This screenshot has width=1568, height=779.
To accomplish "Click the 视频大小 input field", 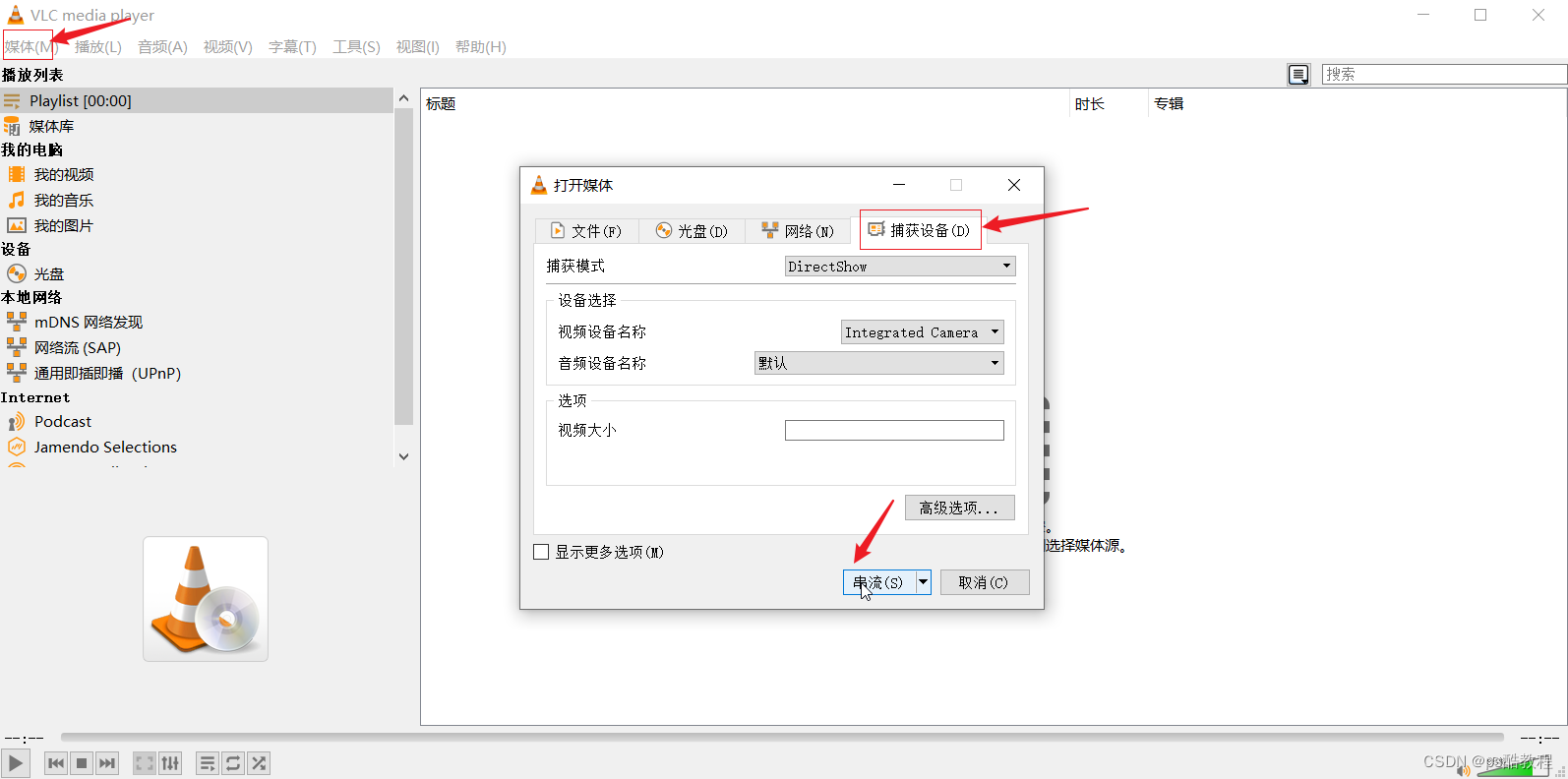I will 894,430.
